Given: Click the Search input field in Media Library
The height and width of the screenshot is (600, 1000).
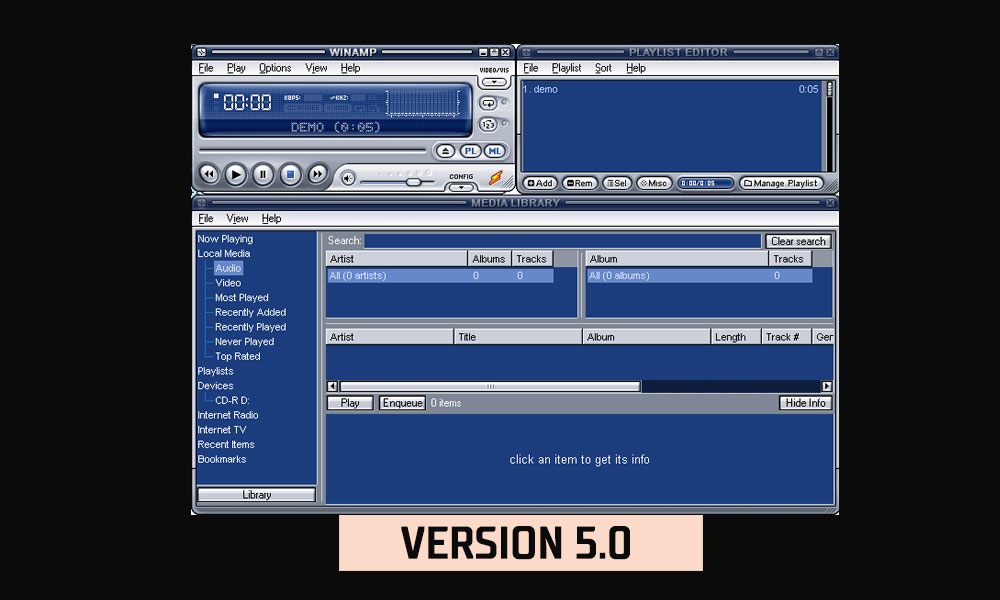Looking at the screenshot, I should click(x=562, y=241).
